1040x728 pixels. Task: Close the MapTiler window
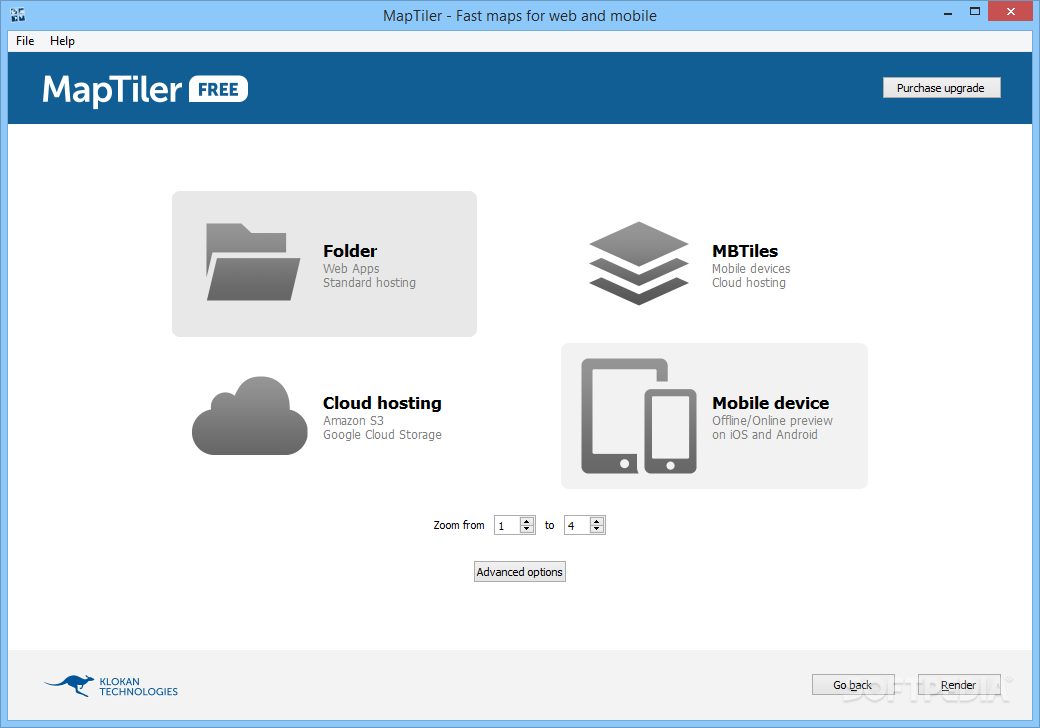click(1011, 11)
